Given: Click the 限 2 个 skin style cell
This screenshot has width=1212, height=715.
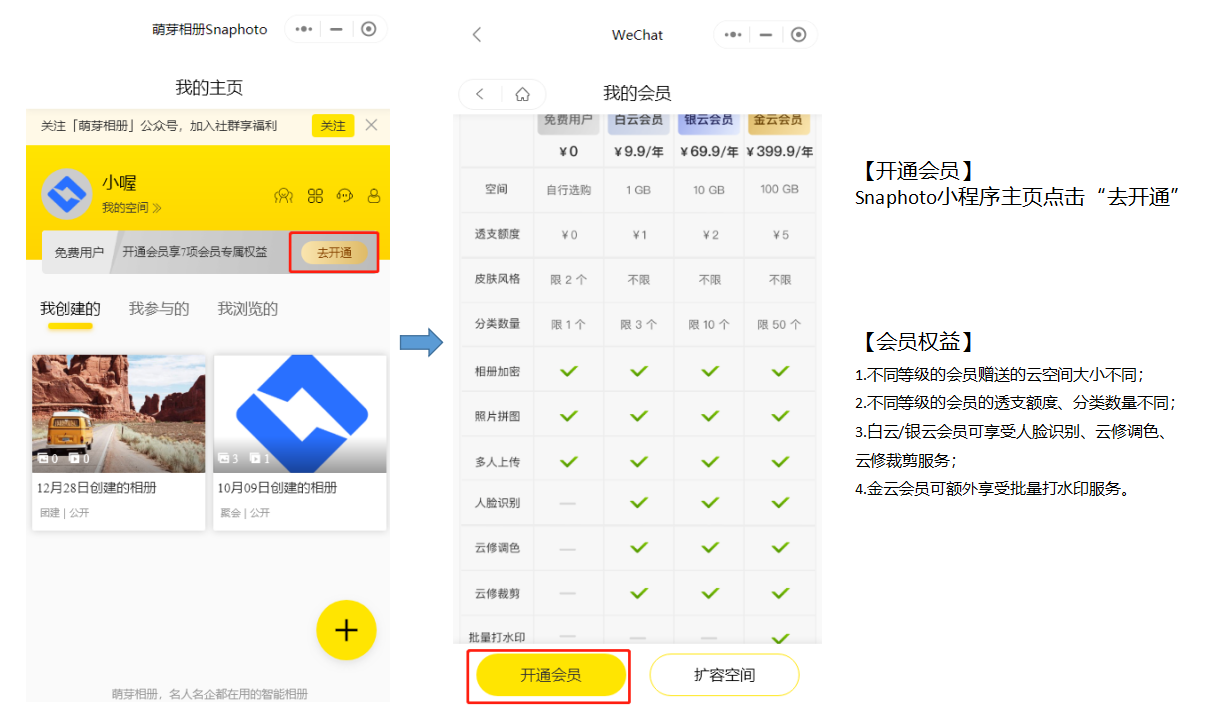Looking at the screenshot, I should (568, 279).
